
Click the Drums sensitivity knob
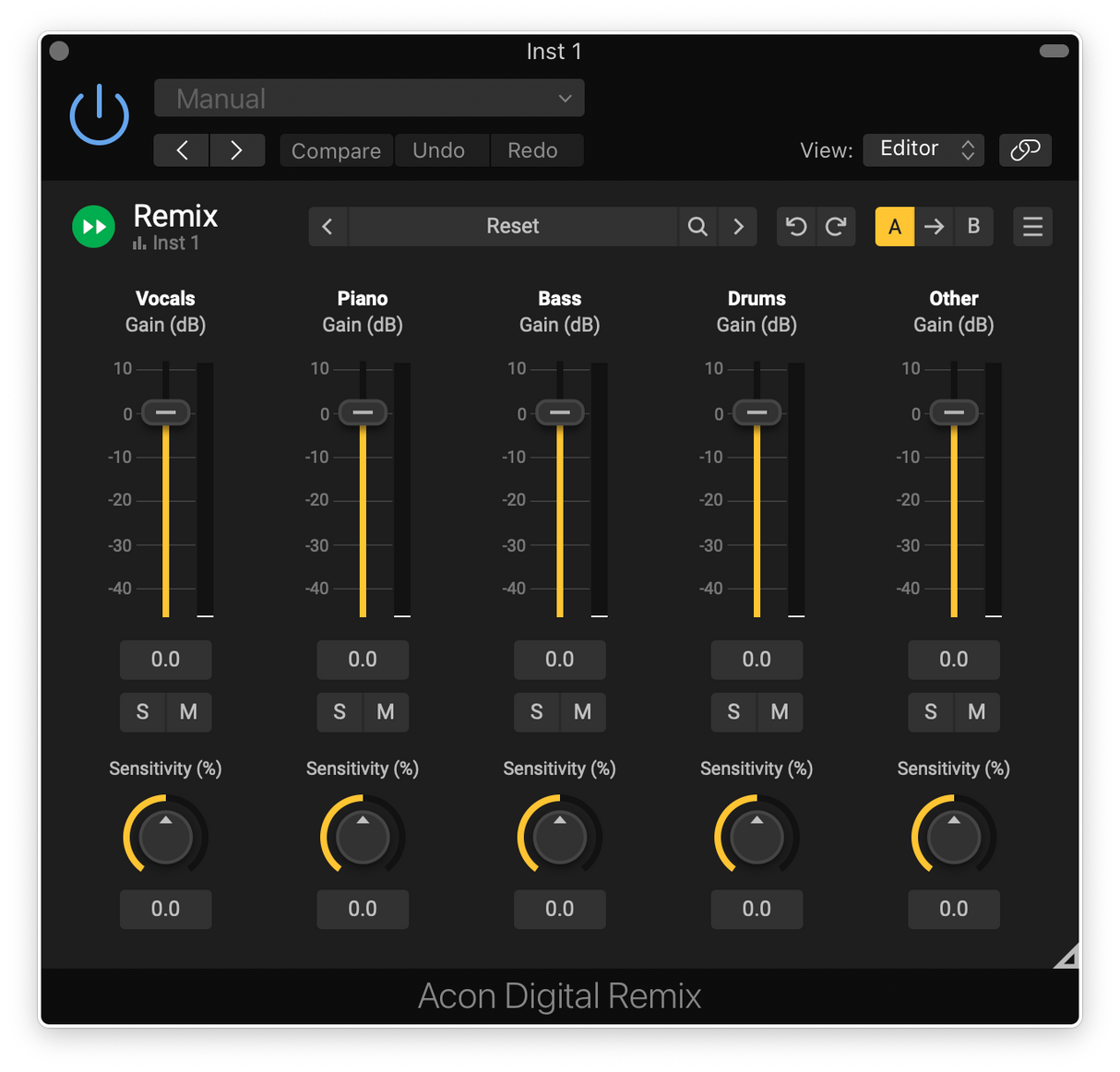[x=757, y=837]
